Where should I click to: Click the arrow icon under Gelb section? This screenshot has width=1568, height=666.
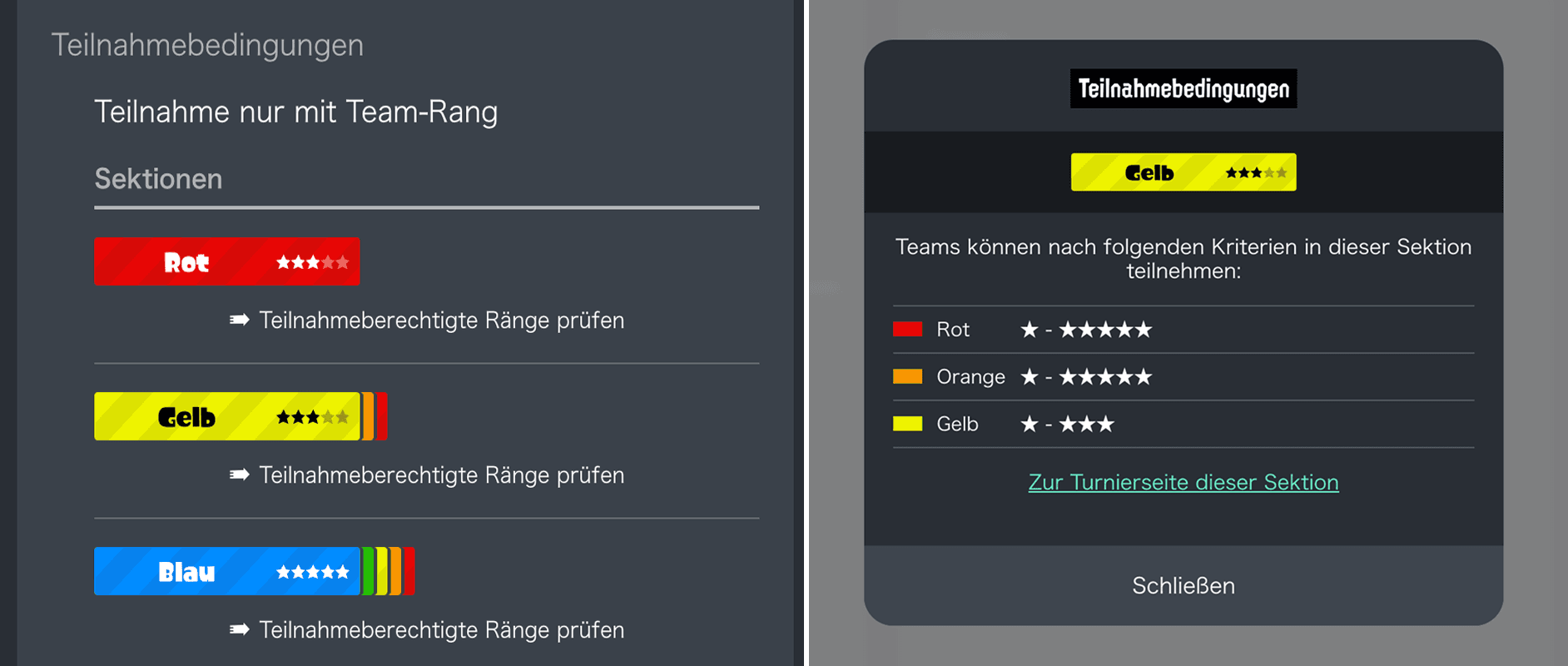coord(240,475)
